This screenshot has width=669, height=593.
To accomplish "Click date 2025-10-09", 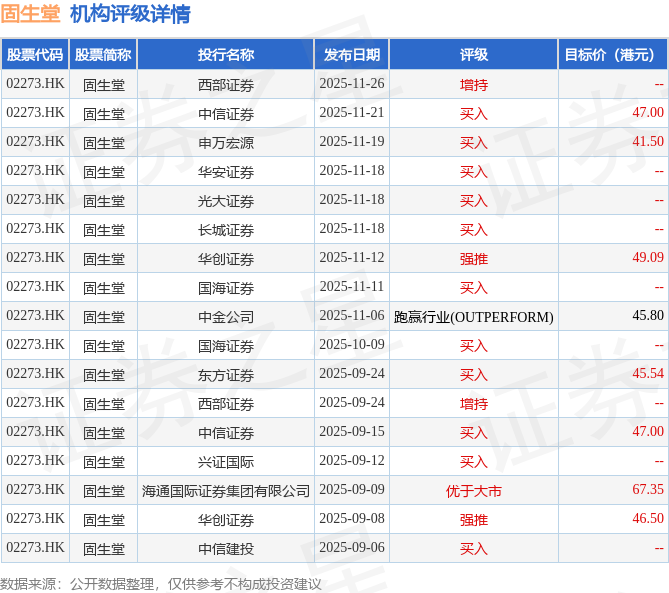I will pyautogui.click(x=352, y=345).
